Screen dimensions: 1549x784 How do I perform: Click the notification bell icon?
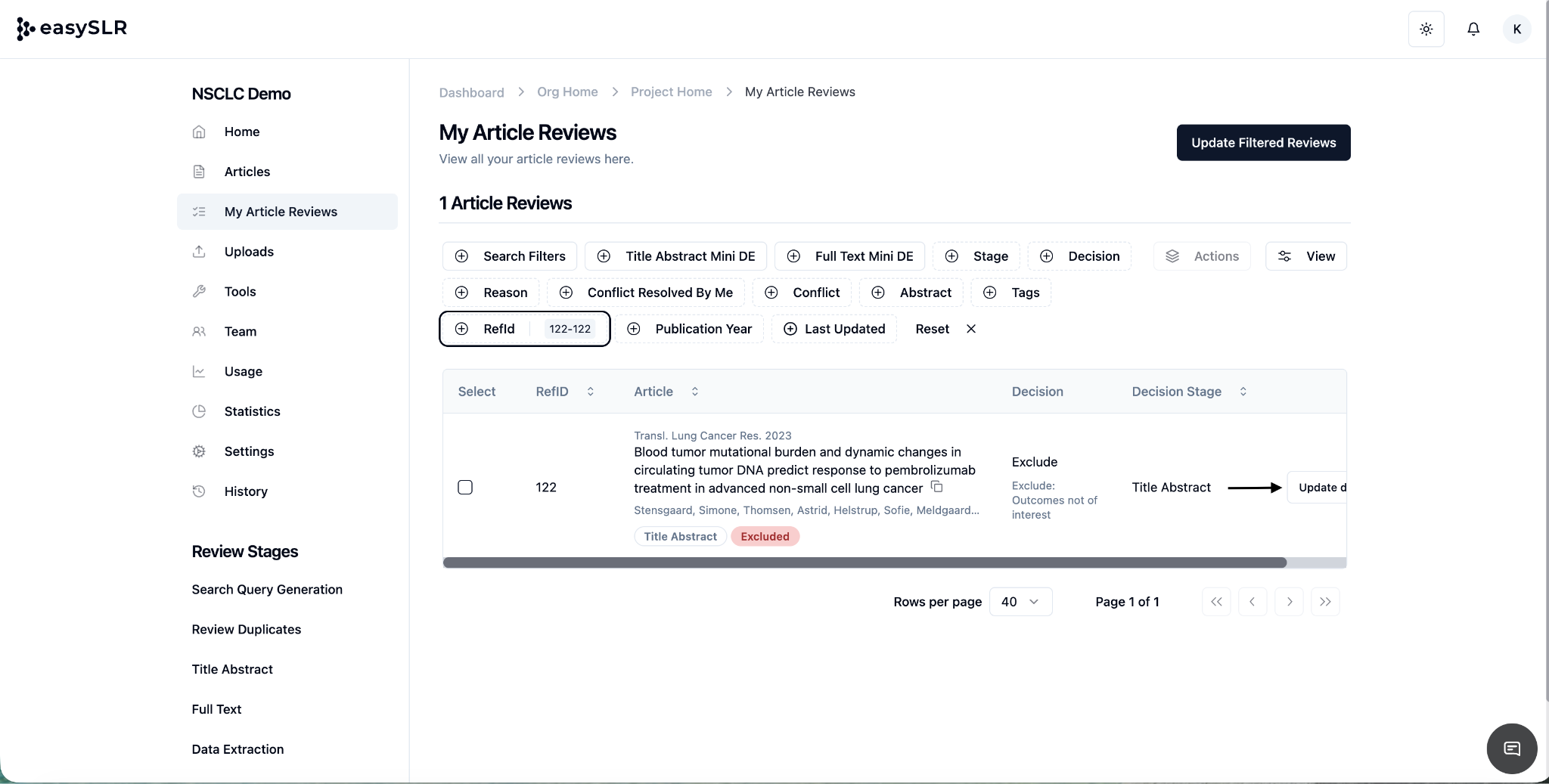point(1473,29)
